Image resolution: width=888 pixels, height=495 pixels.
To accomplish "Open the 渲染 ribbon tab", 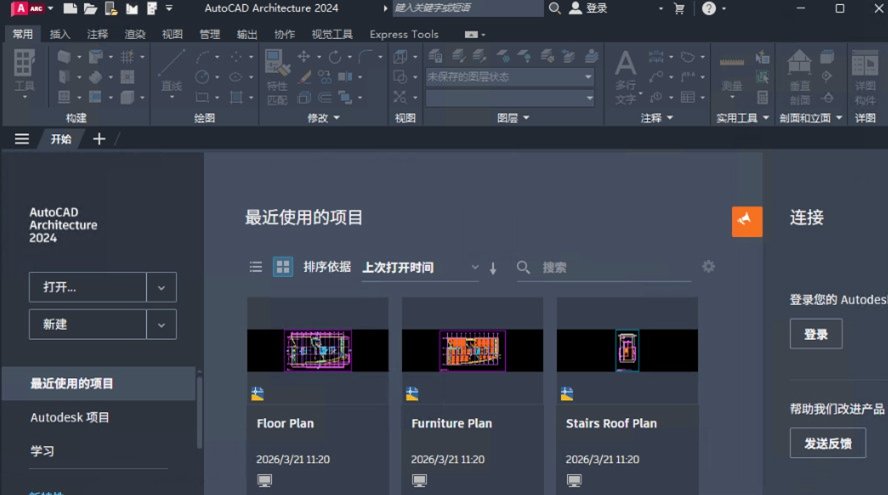I will [x=135, y=34].
